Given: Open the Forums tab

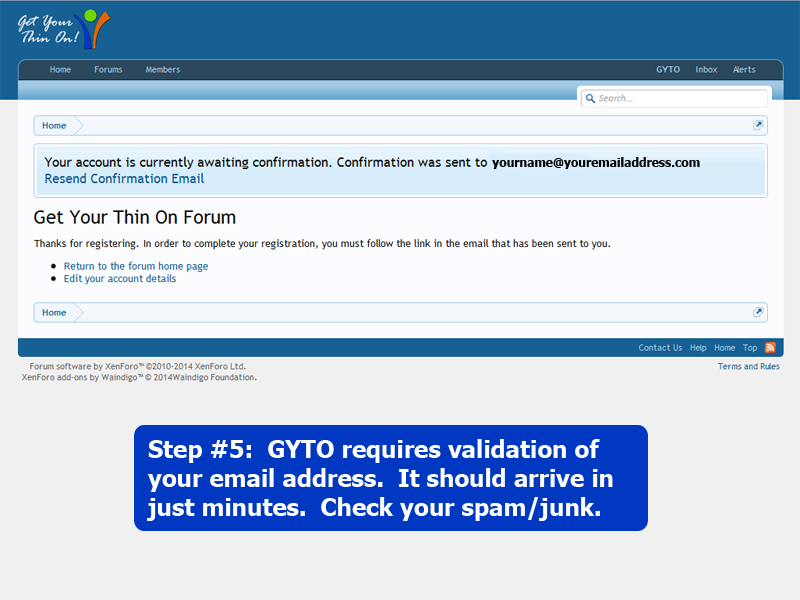Looking at the screenshot, I should pyautogui.click(x=108, y=70).
